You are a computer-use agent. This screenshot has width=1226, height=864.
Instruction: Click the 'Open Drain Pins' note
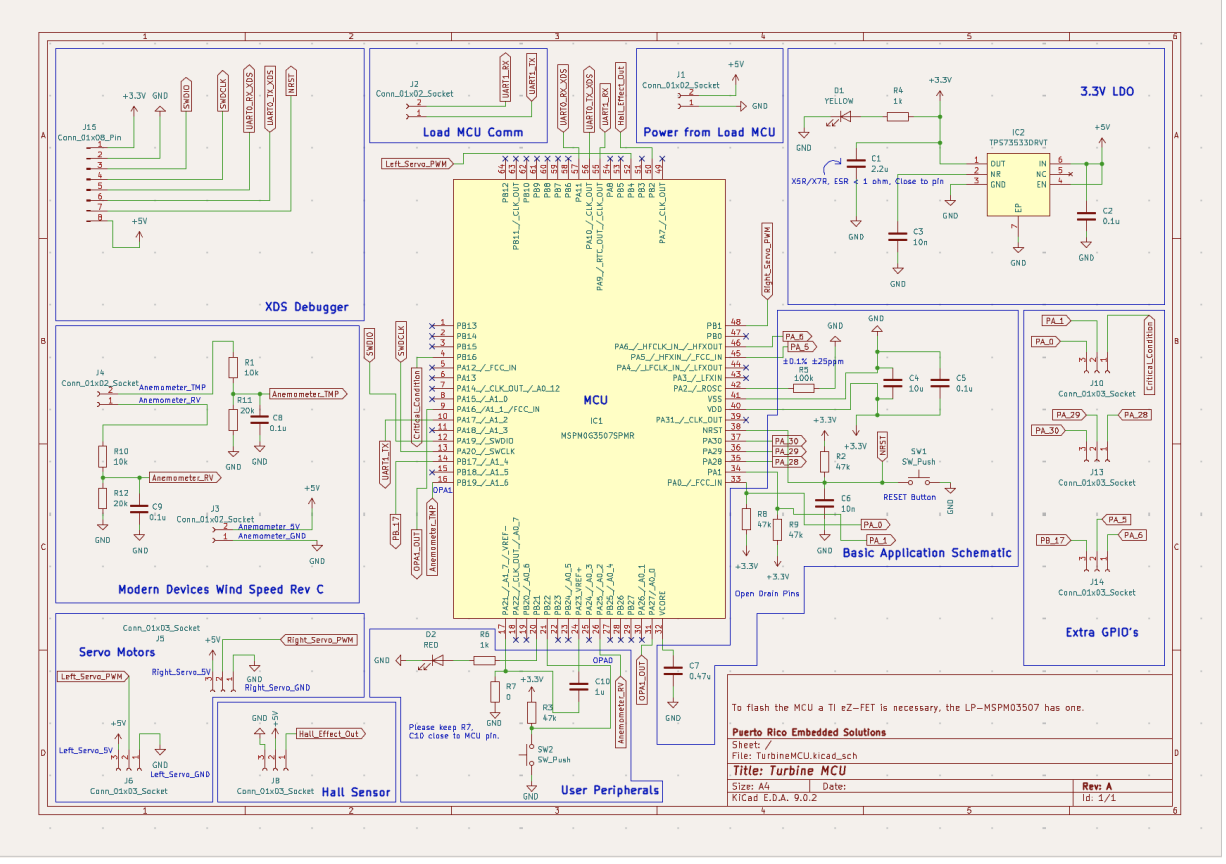click(x=767, y=593)
